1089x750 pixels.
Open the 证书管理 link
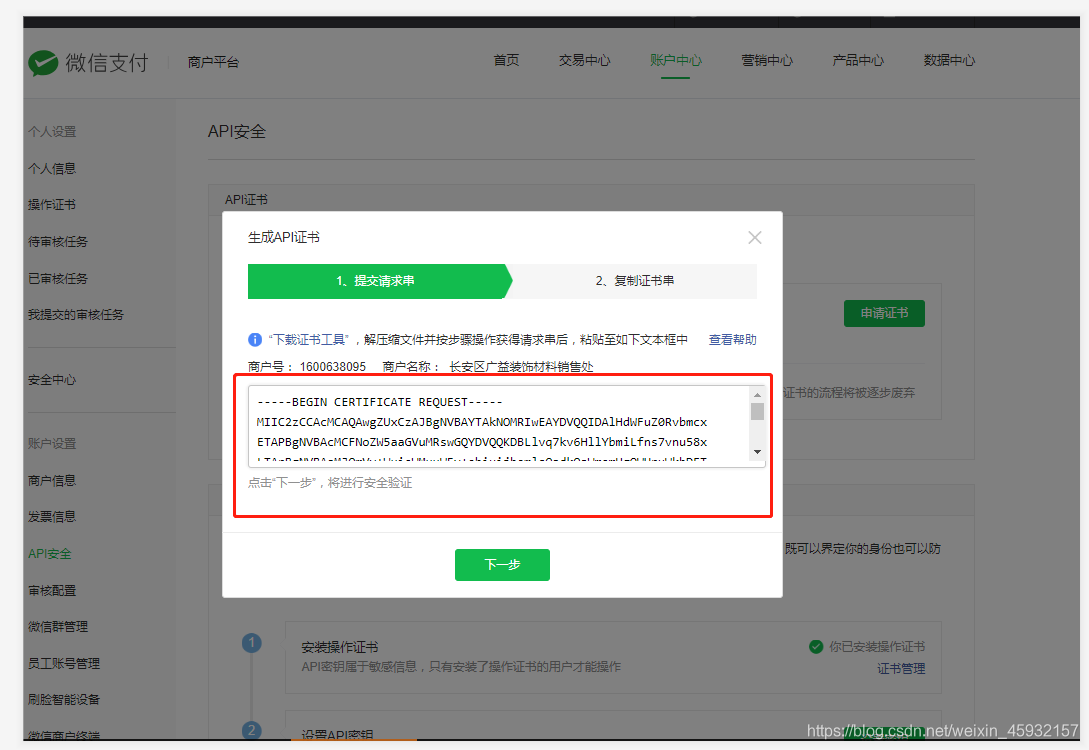[x=901, y=669]
